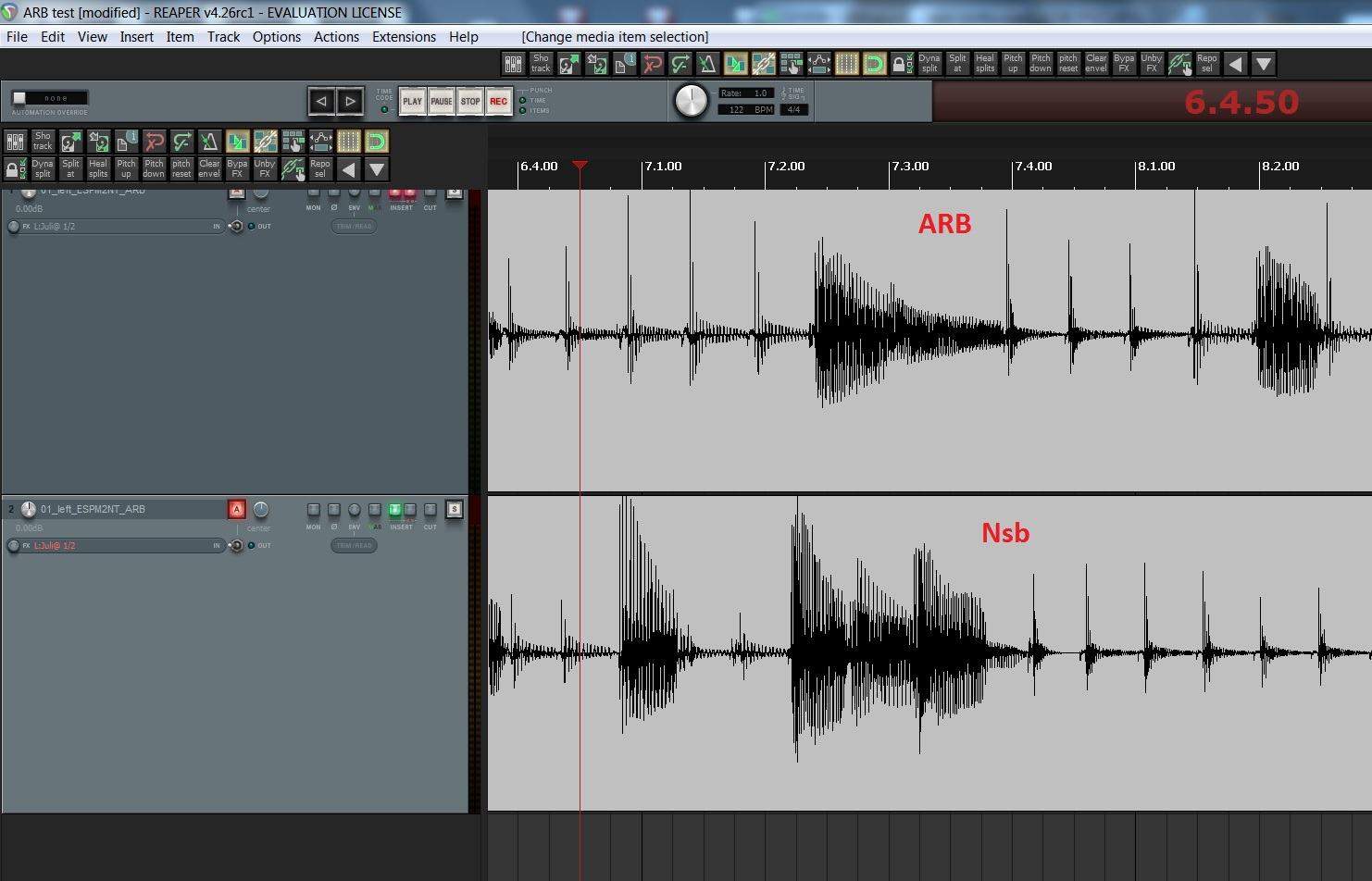Click the lock icon in top toolbar

point(902,63)
